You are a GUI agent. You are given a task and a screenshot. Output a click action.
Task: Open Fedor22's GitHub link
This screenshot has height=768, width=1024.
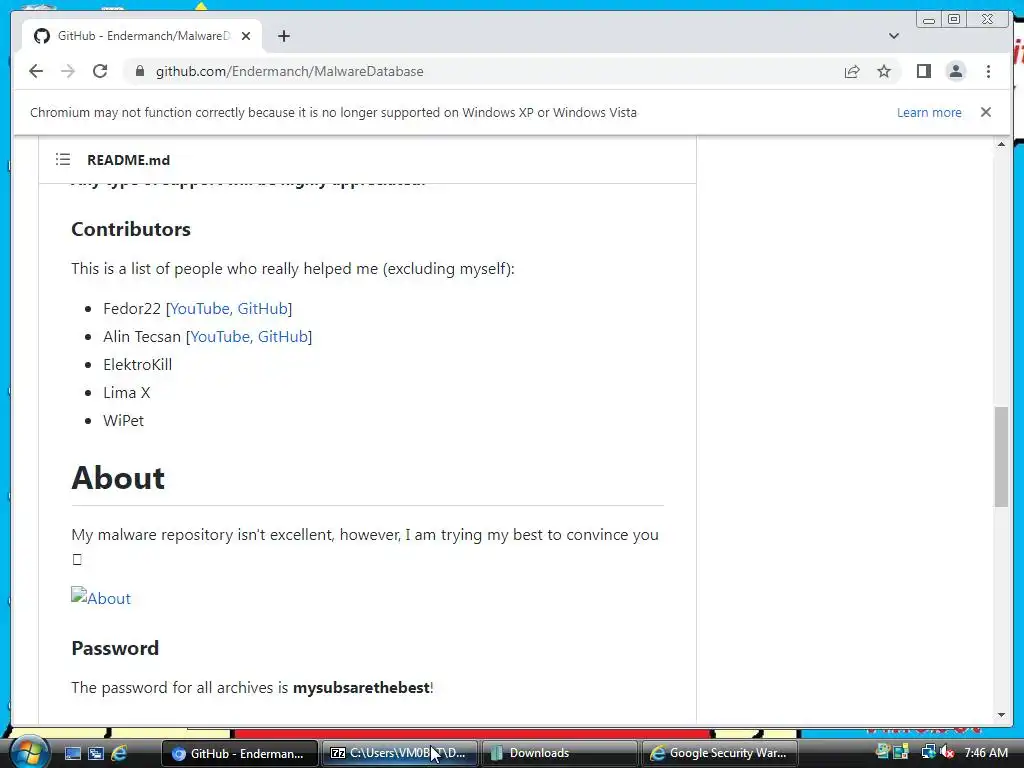[x=263, y=308]
